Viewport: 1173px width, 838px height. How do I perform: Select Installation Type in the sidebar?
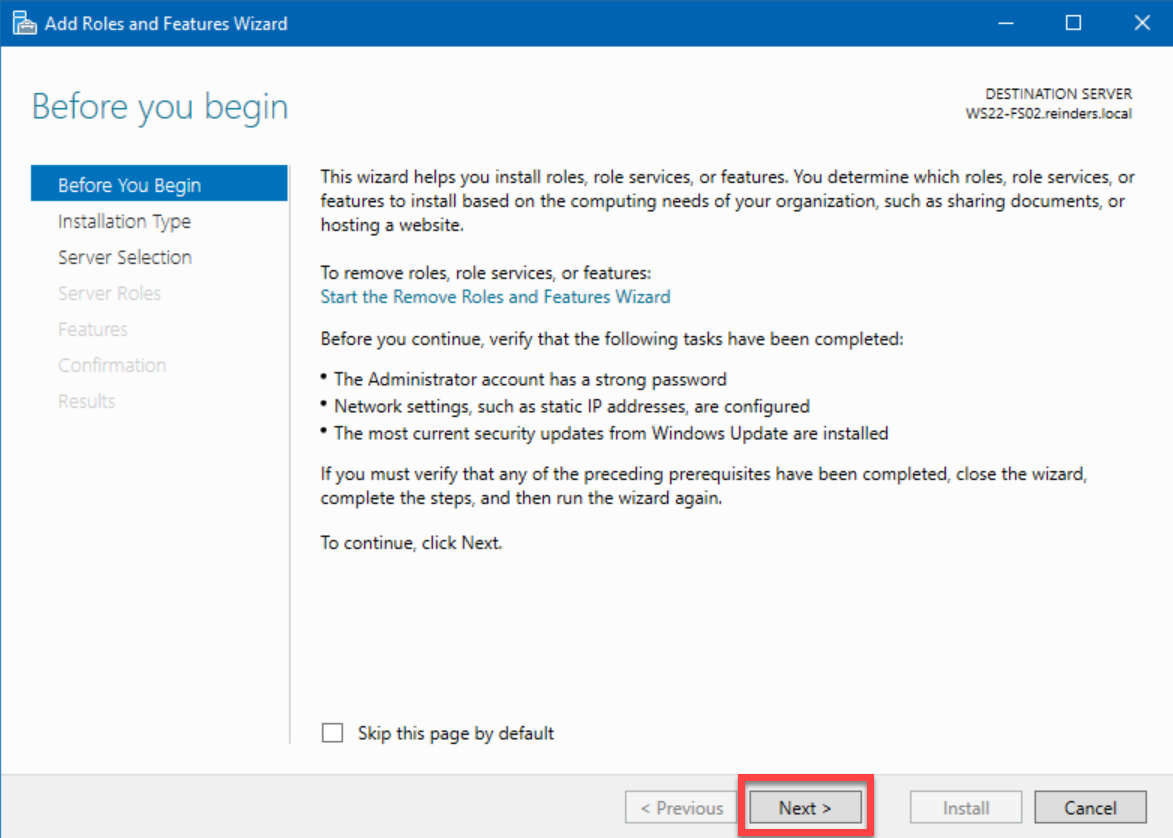(x=124, y=221)
